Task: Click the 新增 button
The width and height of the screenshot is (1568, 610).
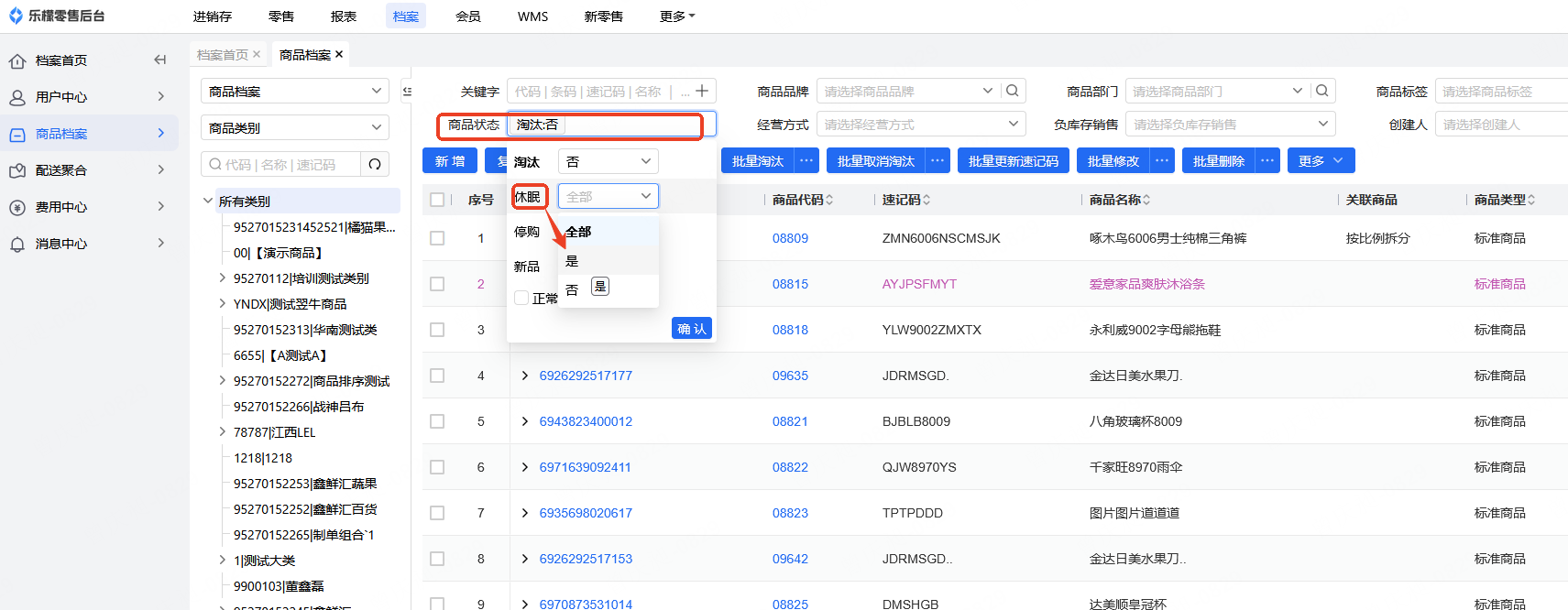Action: click(x=450, y=160)
